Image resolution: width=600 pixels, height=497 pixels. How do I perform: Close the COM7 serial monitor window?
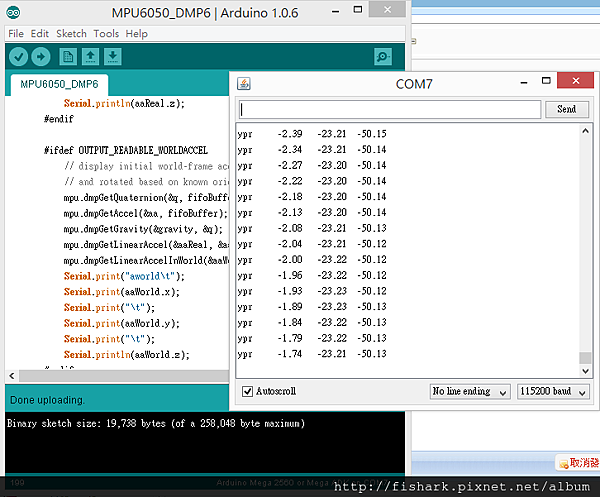pyautogui.click(x=574, y=83)
